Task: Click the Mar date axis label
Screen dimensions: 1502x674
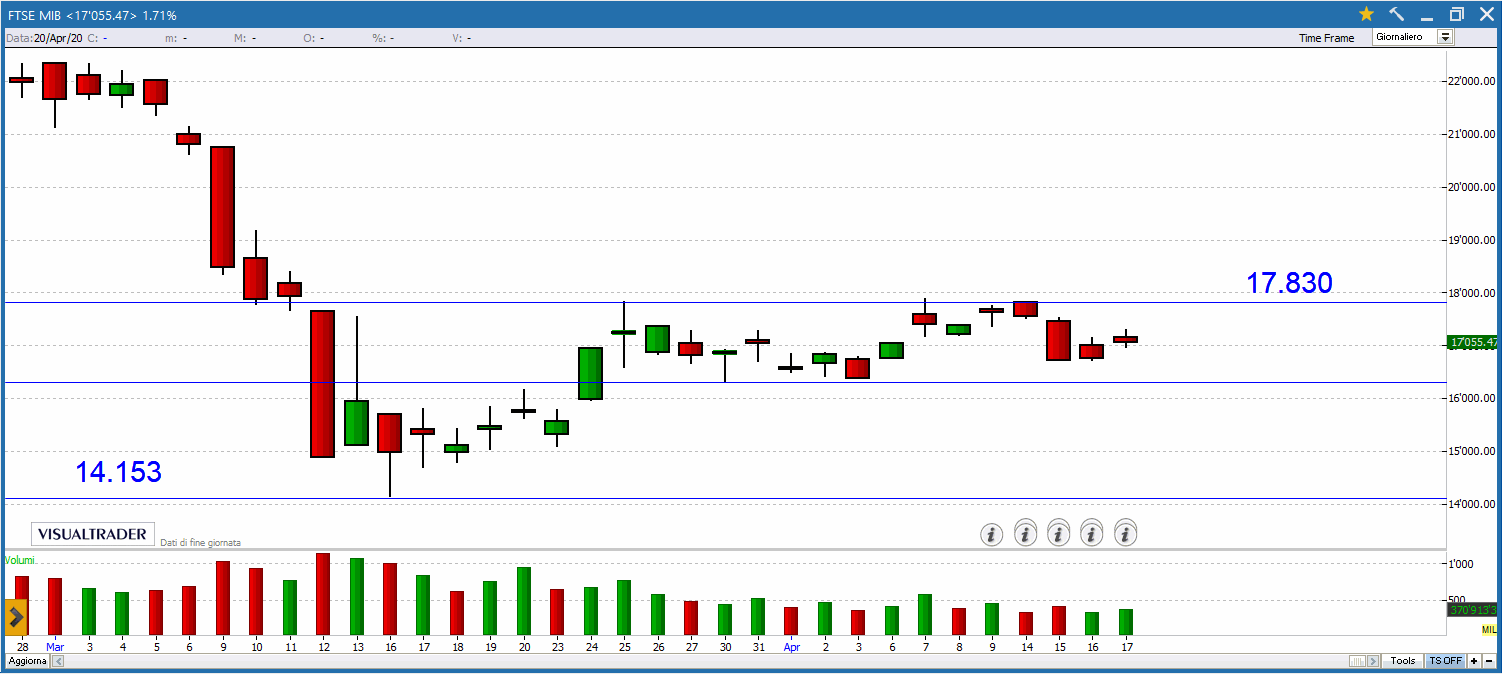Action: tap(55, 647)
